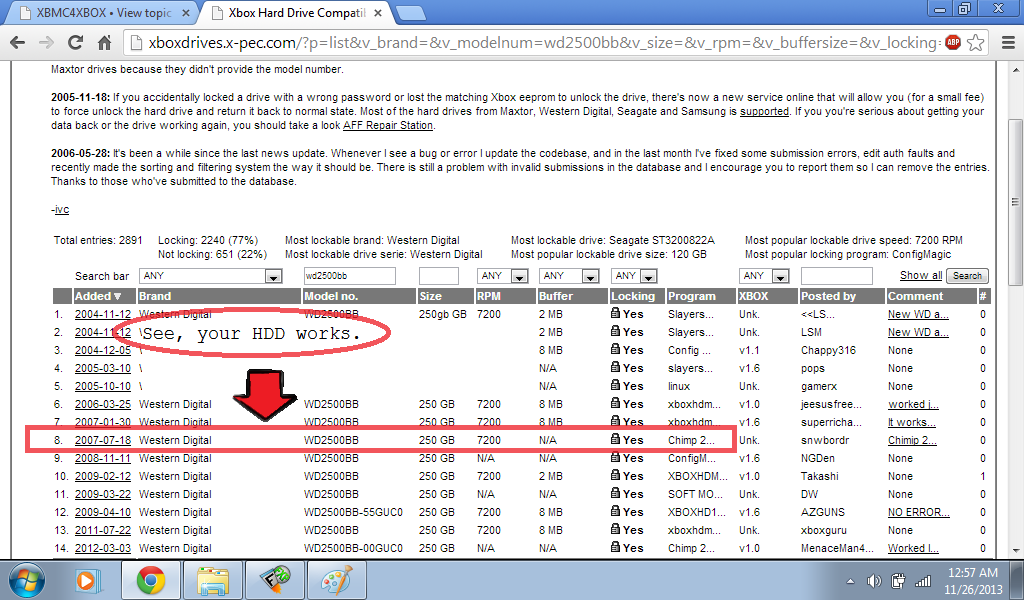Reload the current page
The height and width of the screenshot is (600, 1024).
pos(75,43)
